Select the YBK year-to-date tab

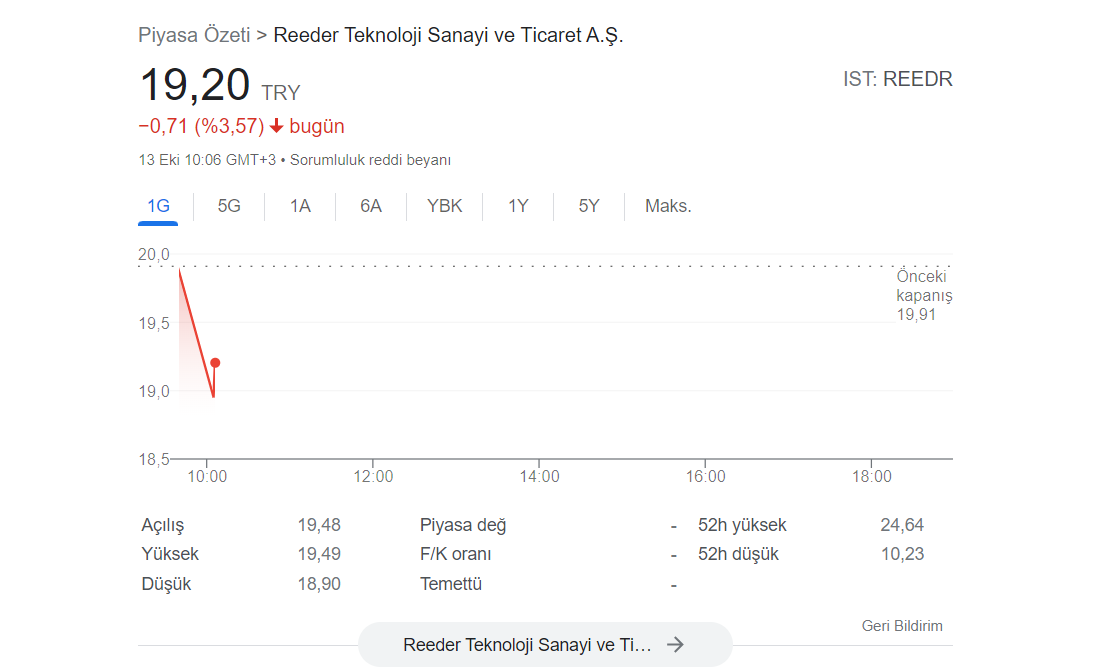[444, 206]
